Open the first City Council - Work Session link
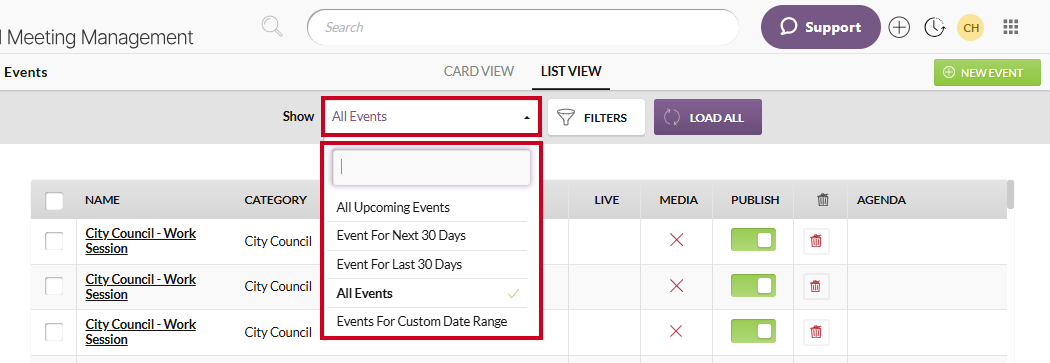Viewport: 1050px width, 363px height. tap(141, 240)
